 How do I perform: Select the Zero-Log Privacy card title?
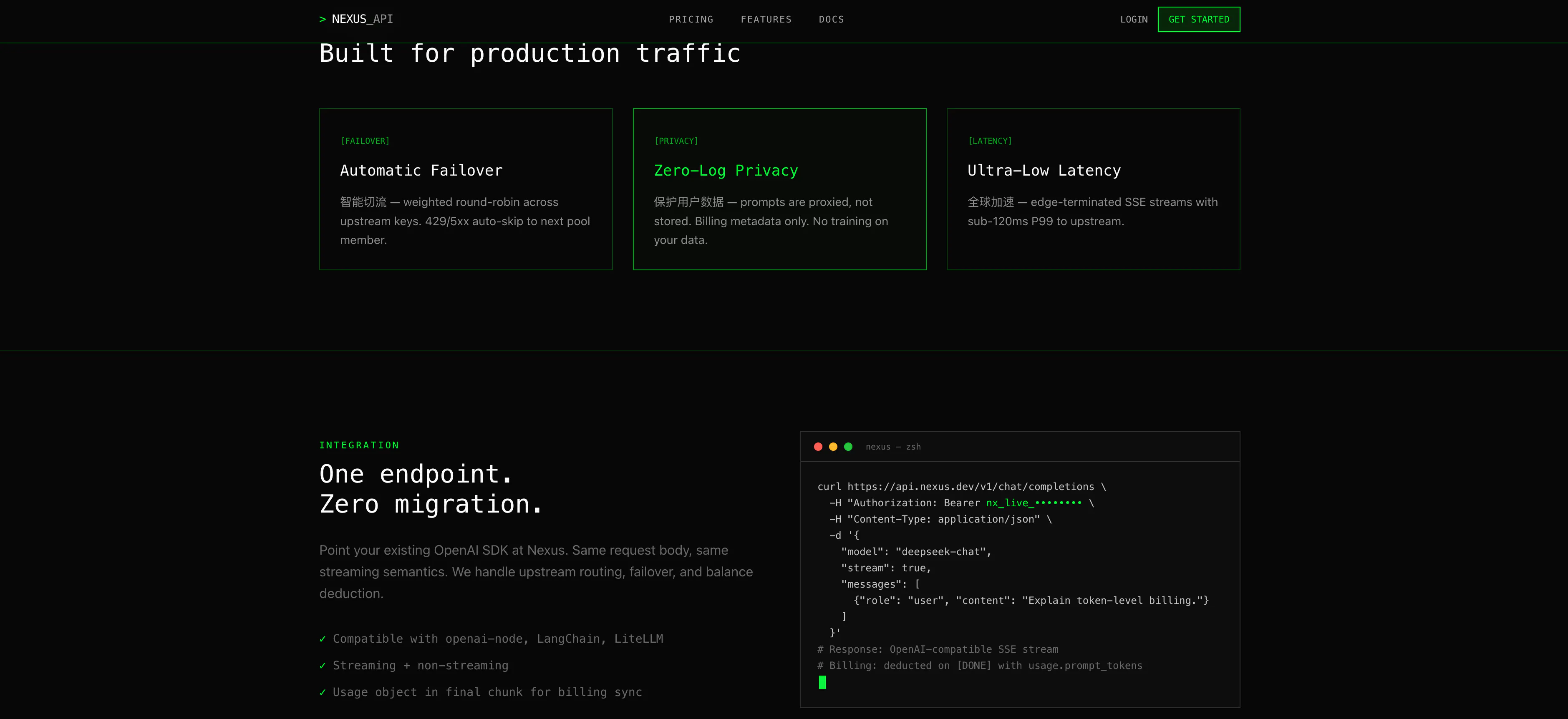click(x=726, y=170)
